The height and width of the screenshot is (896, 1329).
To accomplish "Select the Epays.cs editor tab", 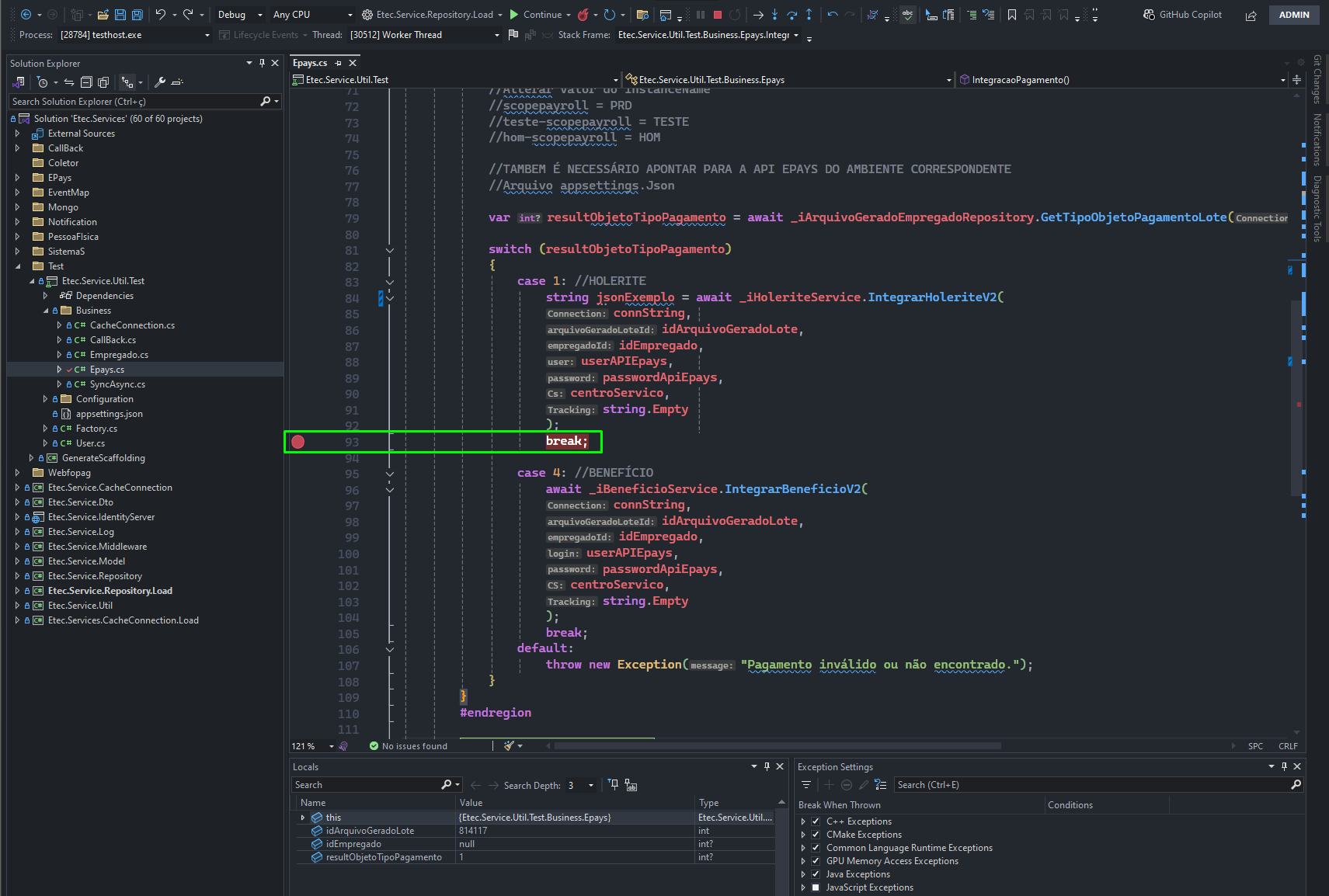I will click(310, 63).
